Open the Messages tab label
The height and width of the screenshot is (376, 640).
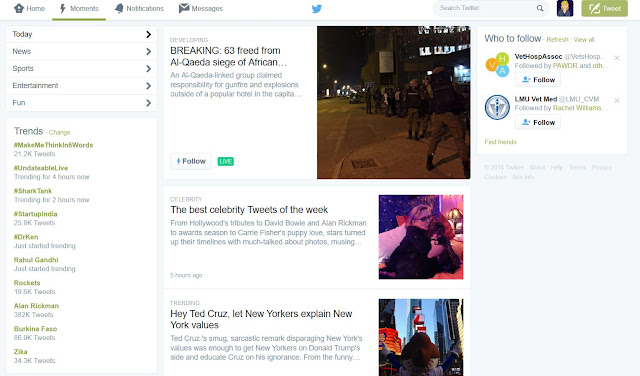click(x=207, y=9)
